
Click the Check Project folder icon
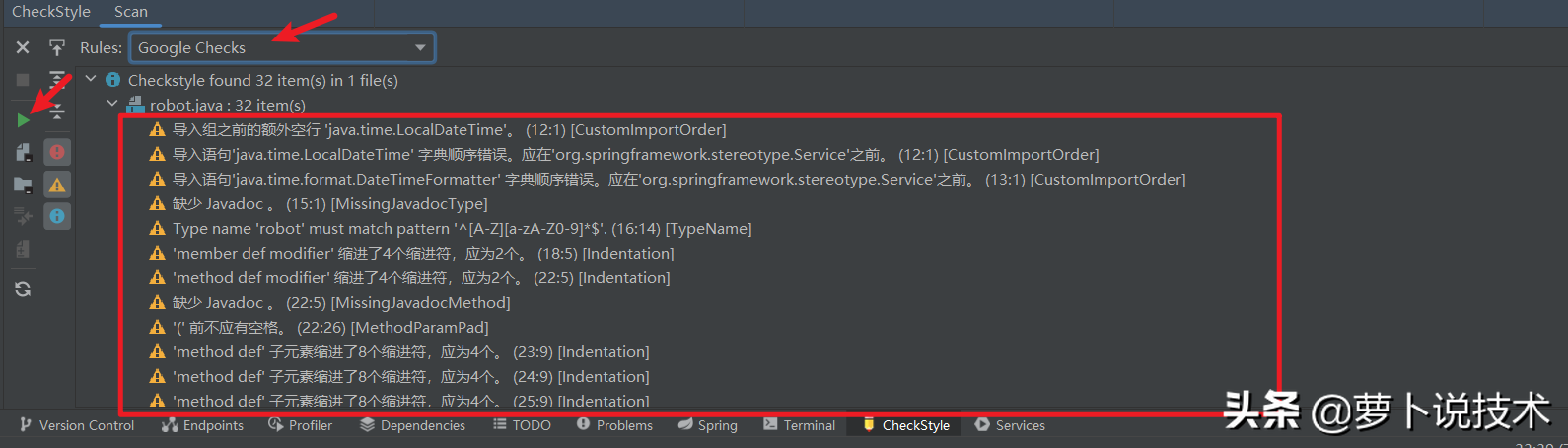coord(23,185)
